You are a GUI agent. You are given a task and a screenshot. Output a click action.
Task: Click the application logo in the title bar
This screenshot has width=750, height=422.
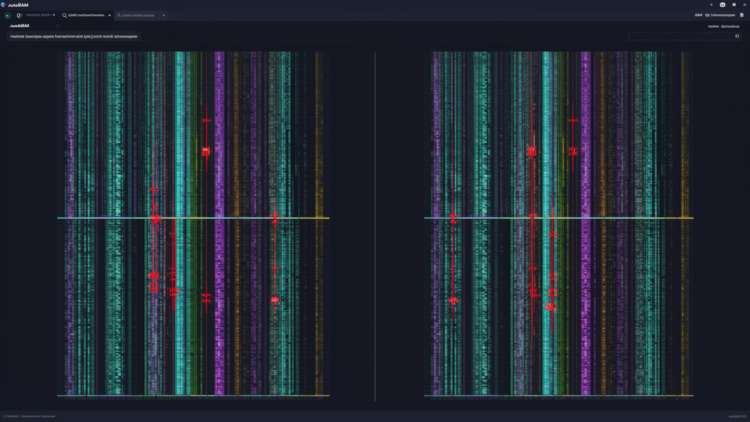coord(3,5)
